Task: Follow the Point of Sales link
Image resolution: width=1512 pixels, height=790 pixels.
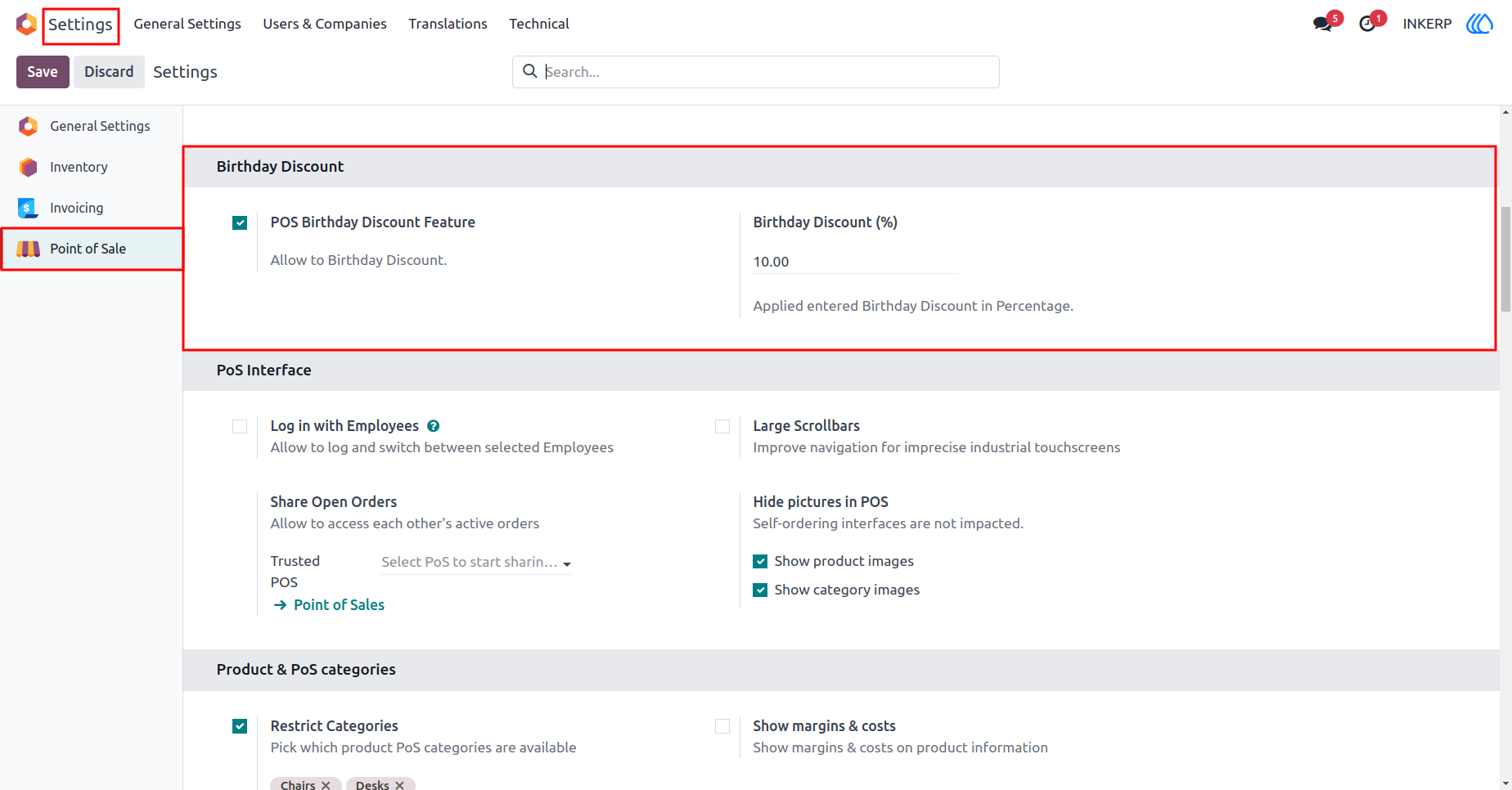Action: pos(339,605)
